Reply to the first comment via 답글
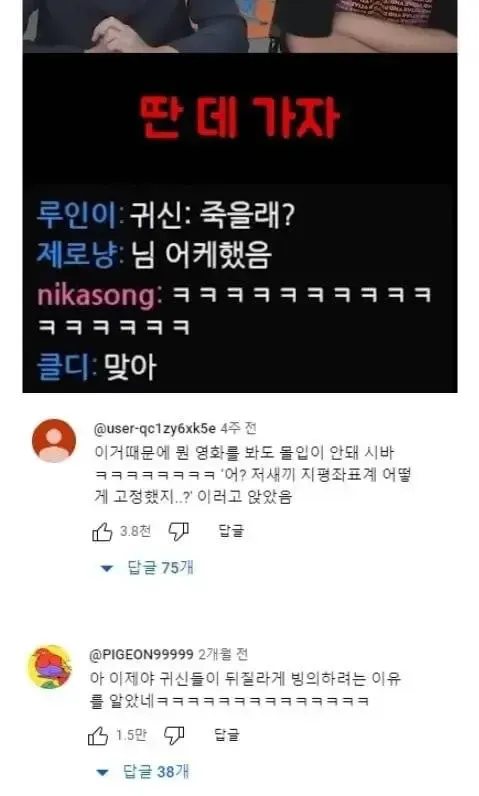Viewport: 479px width, 796px height. tap(231, 531)
